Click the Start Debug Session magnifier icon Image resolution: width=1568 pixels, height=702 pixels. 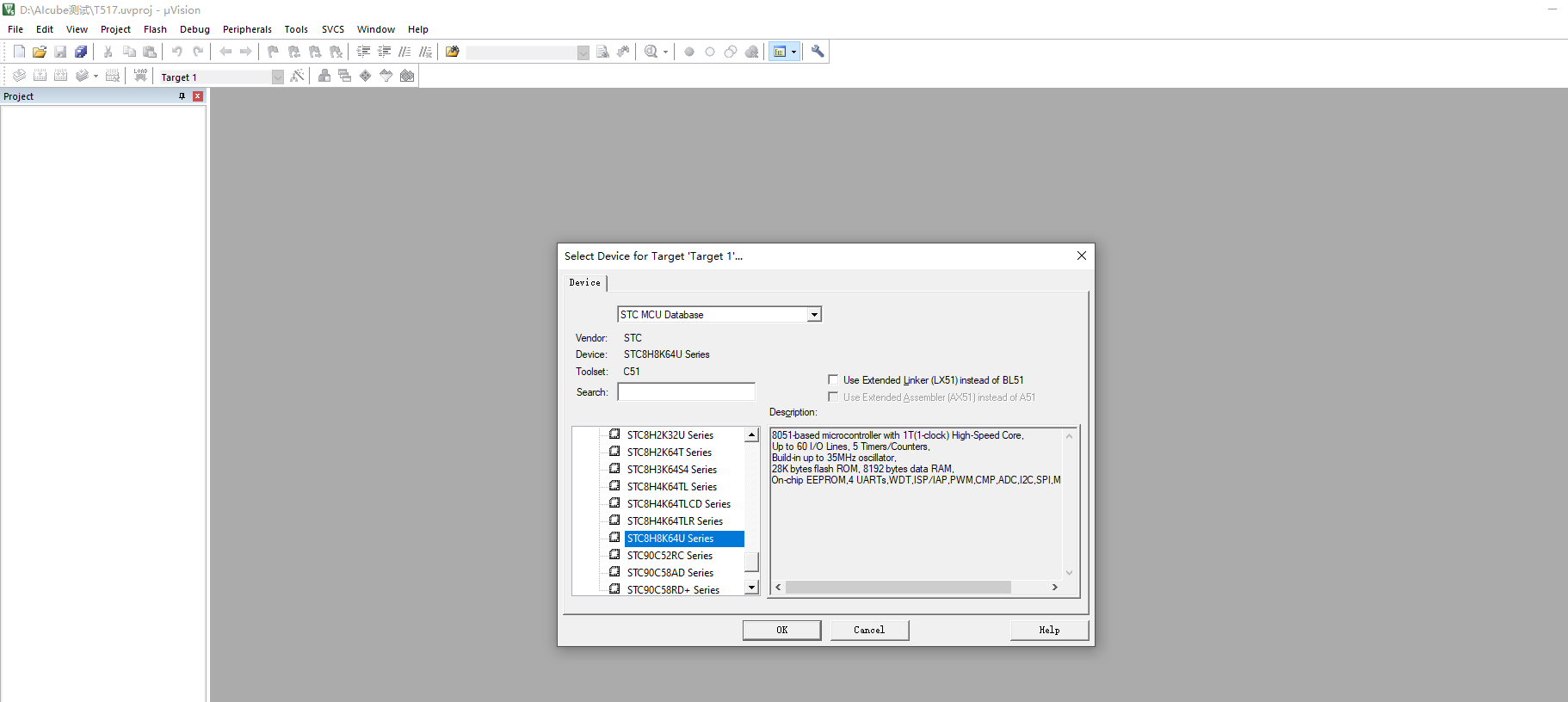pos(651,52)
